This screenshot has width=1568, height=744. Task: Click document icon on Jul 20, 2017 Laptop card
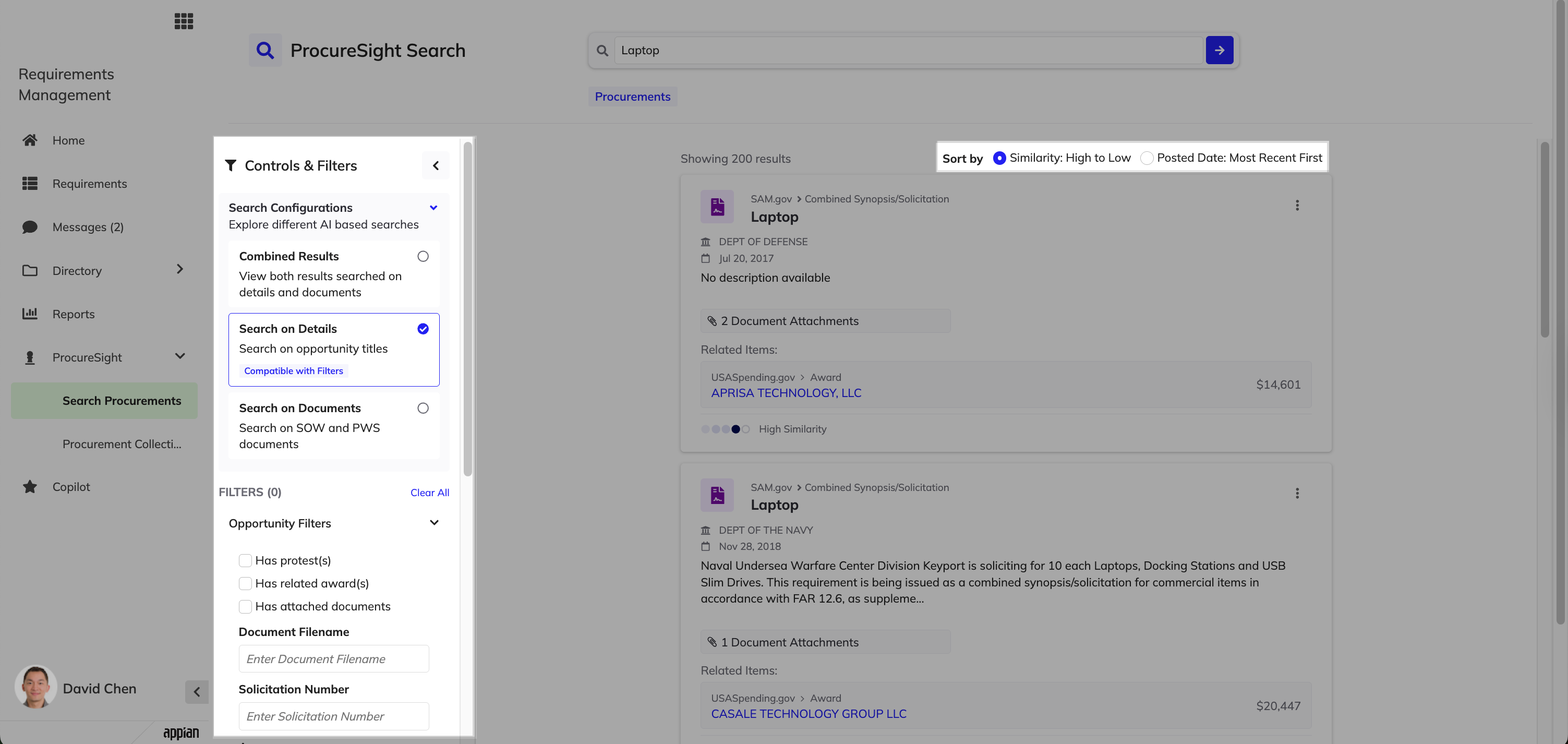coord(717,207)
